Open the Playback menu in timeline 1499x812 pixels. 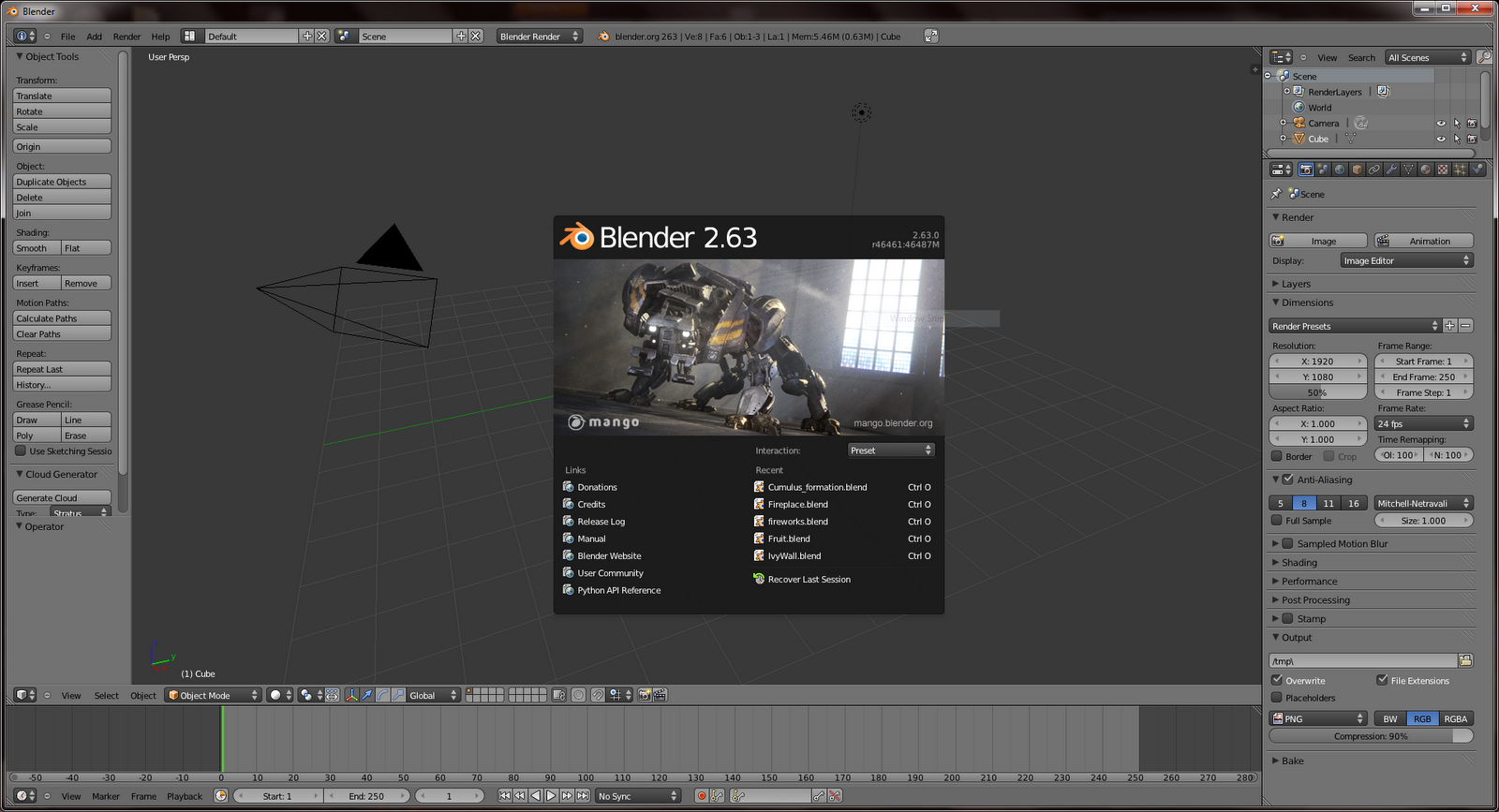[185, 796]
